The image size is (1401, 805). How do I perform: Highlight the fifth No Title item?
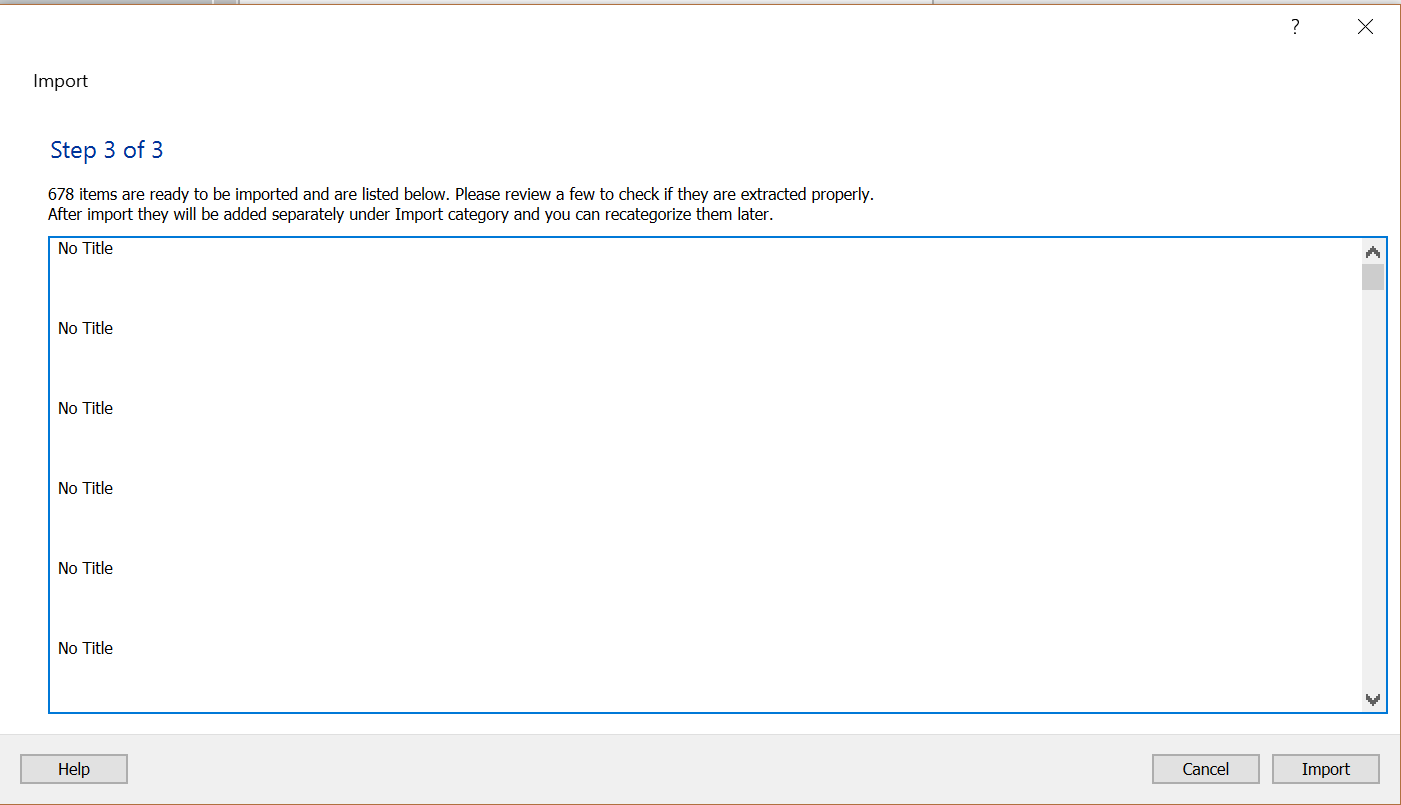(x=86, y=569)
